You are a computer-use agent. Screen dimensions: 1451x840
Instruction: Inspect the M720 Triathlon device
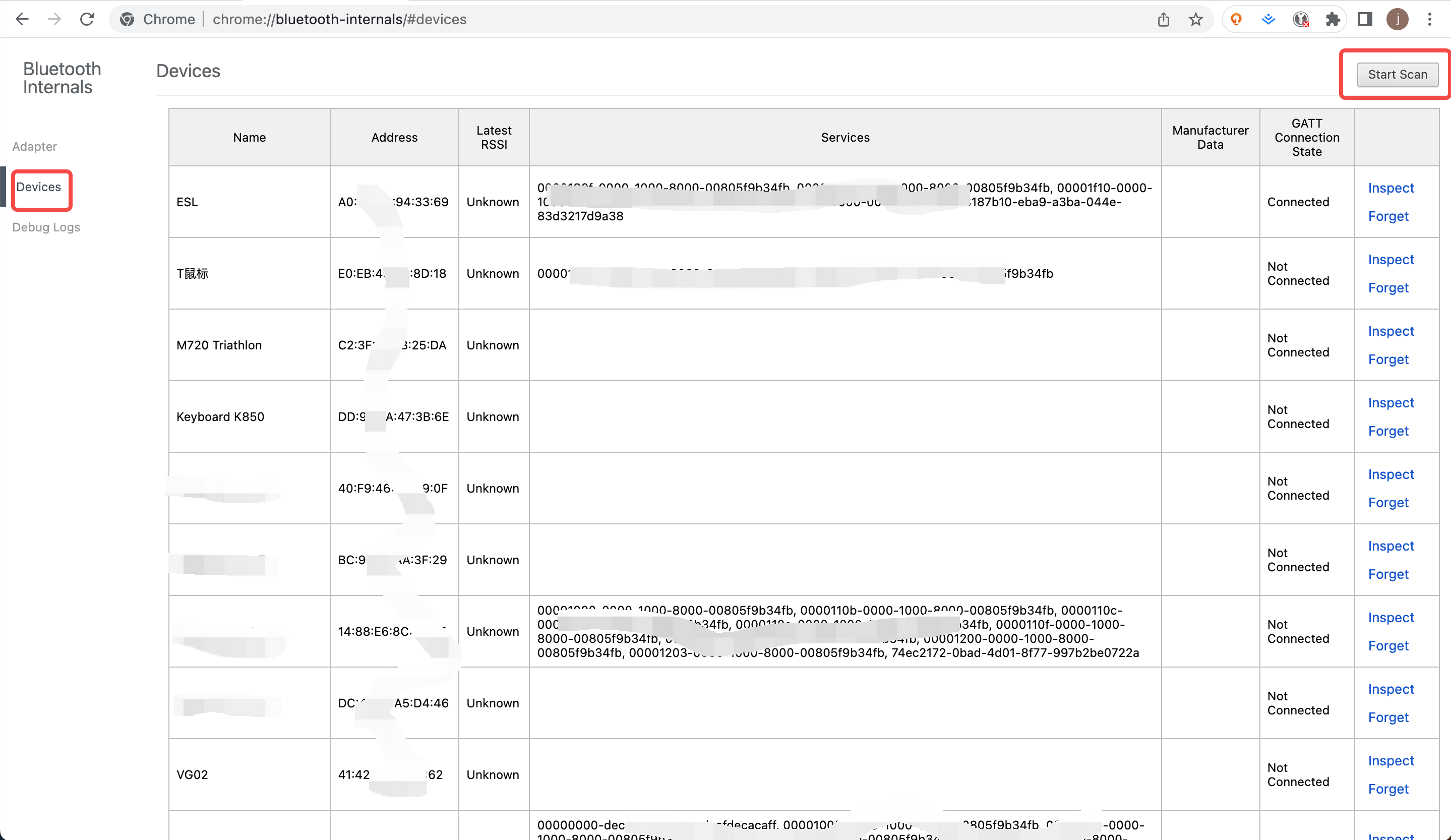tap(1390, 331)
